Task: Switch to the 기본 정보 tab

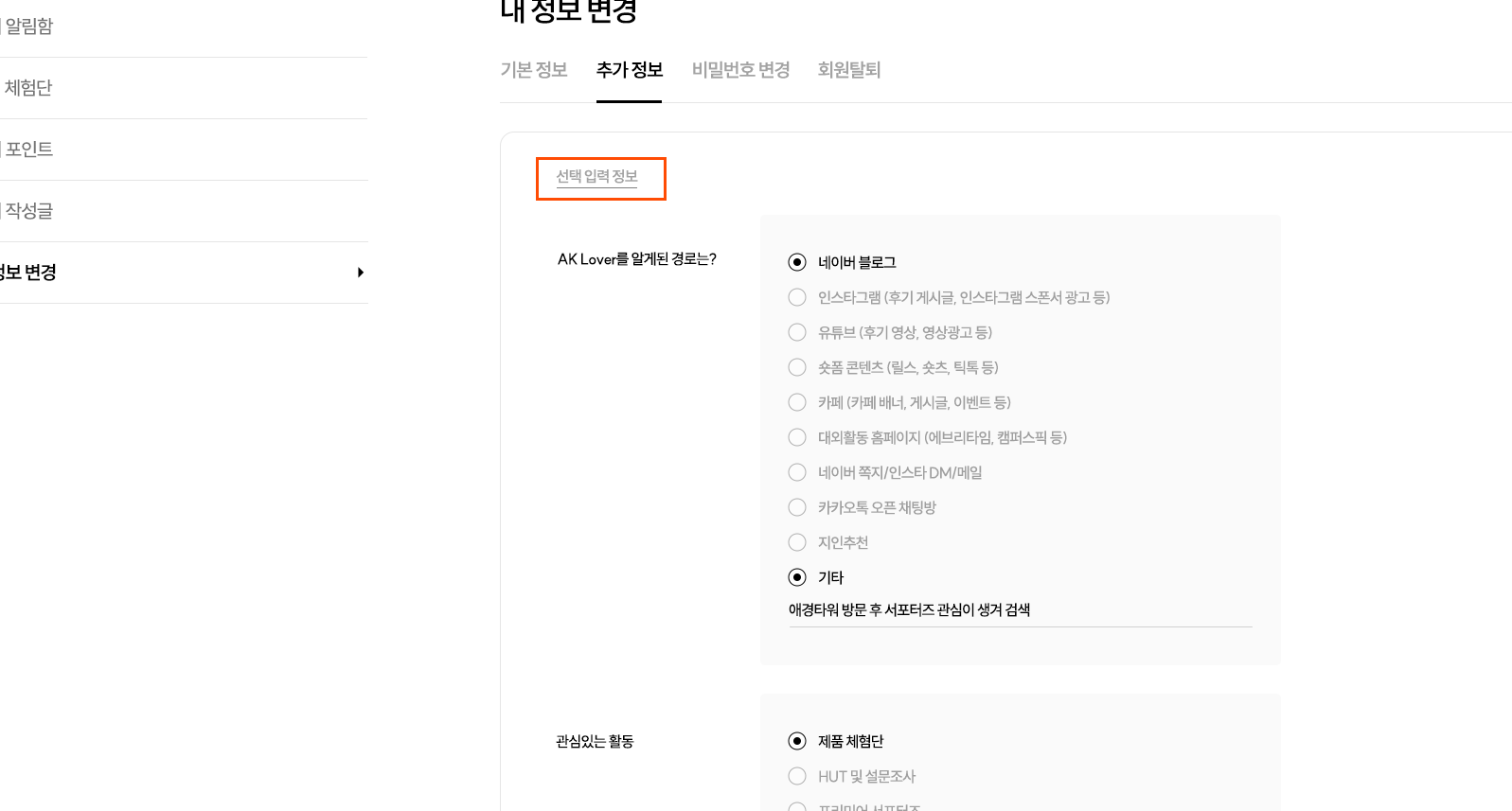Action: 534,70
